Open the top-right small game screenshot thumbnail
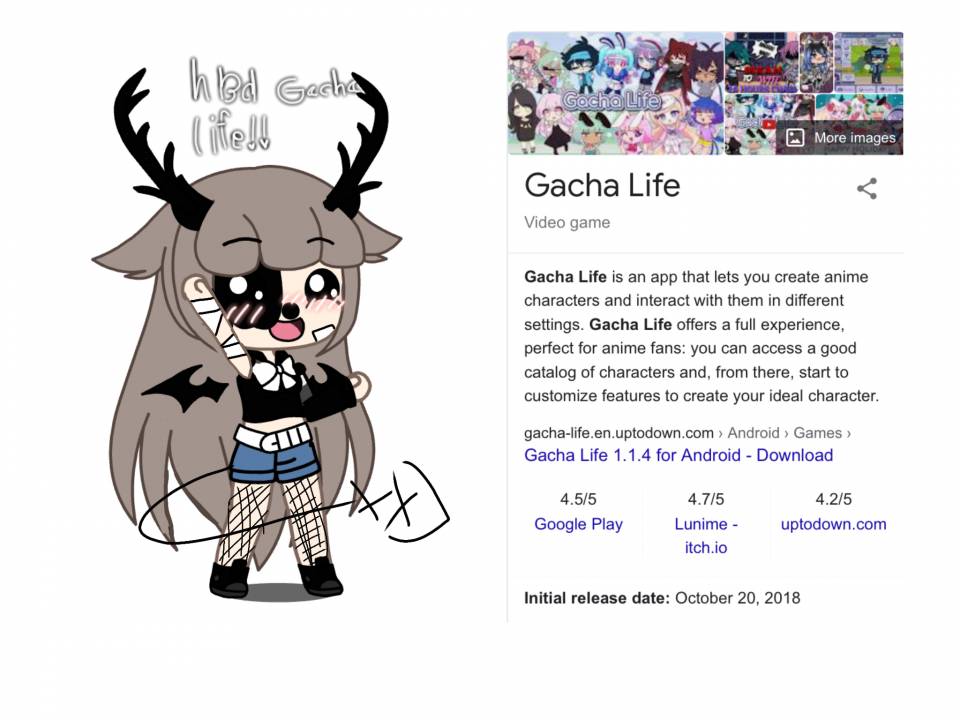Image resolution: width=960 pixels, height=720 pixels. [869, 62]
